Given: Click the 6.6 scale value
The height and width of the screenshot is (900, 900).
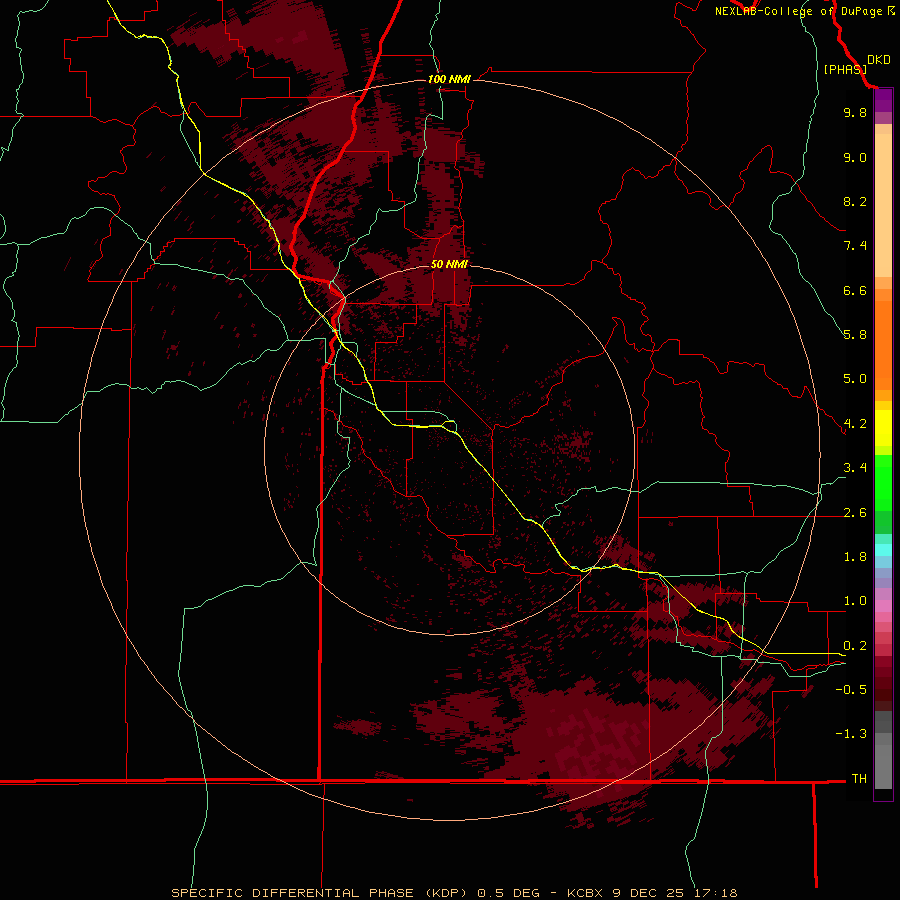Looking at the screenshot, I should point(855,290).
